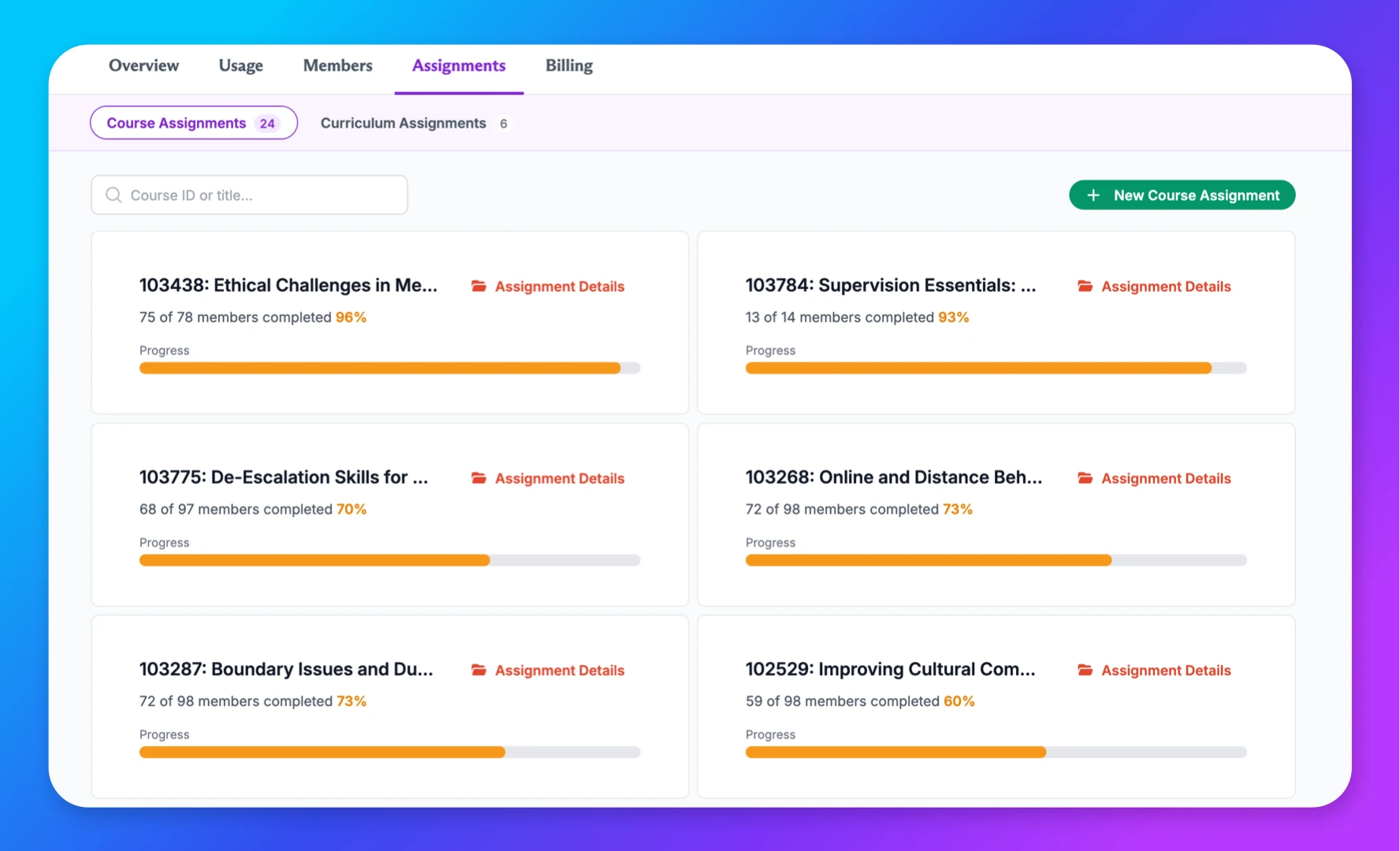Image resolution: width=1400 pixels, height=851 pixels.
Task: Create a New Course Assignment
Action: (x=1182, y=195)
